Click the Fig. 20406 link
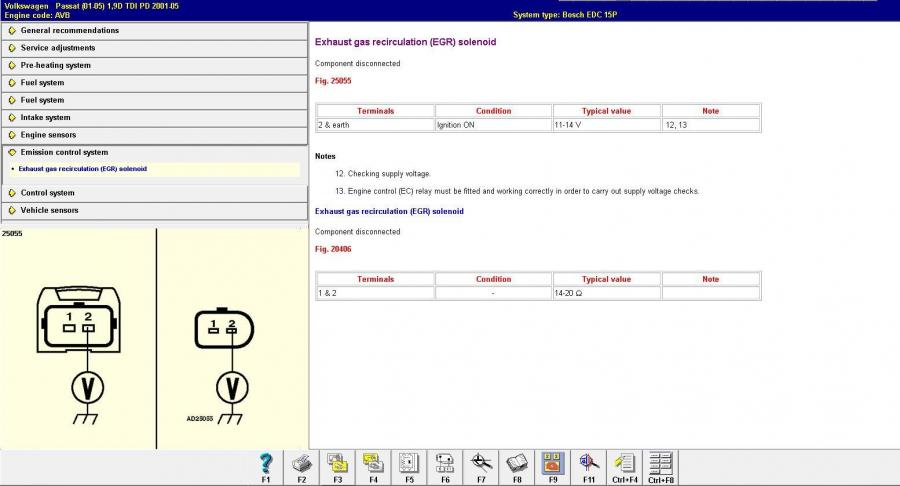 333,249
